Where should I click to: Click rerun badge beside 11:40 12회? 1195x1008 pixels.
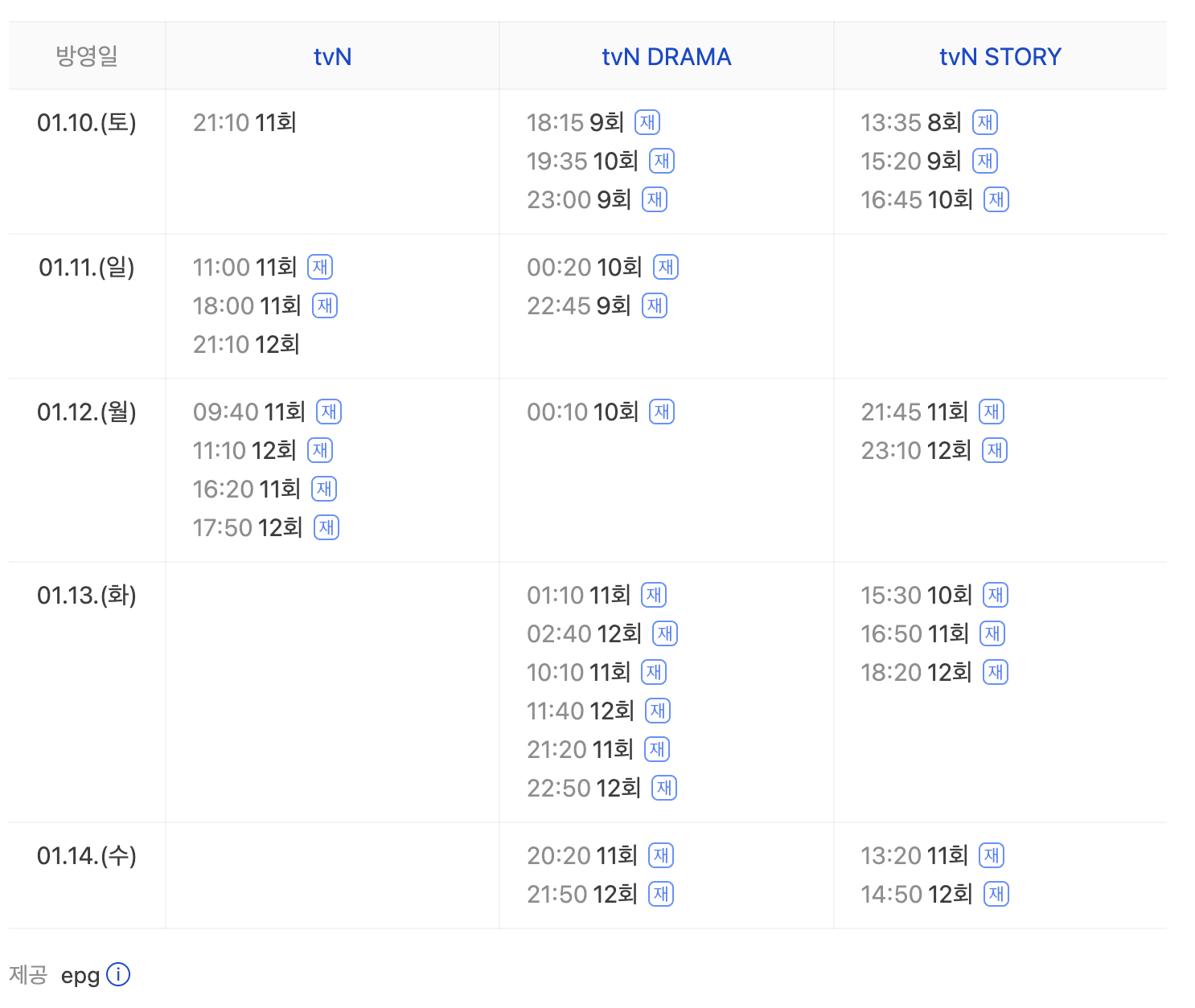658,711
